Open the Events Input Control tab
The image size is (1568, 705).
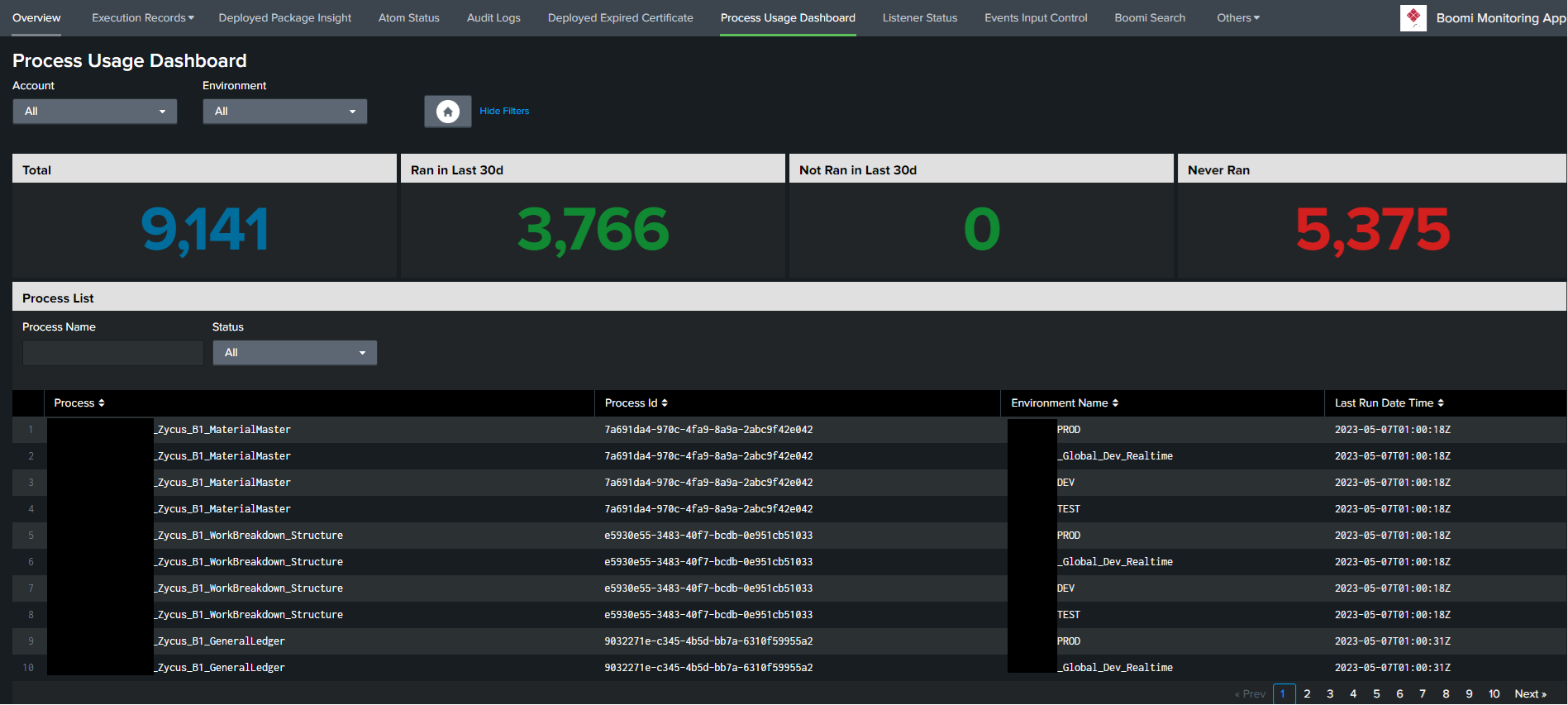coord(1036,18)
